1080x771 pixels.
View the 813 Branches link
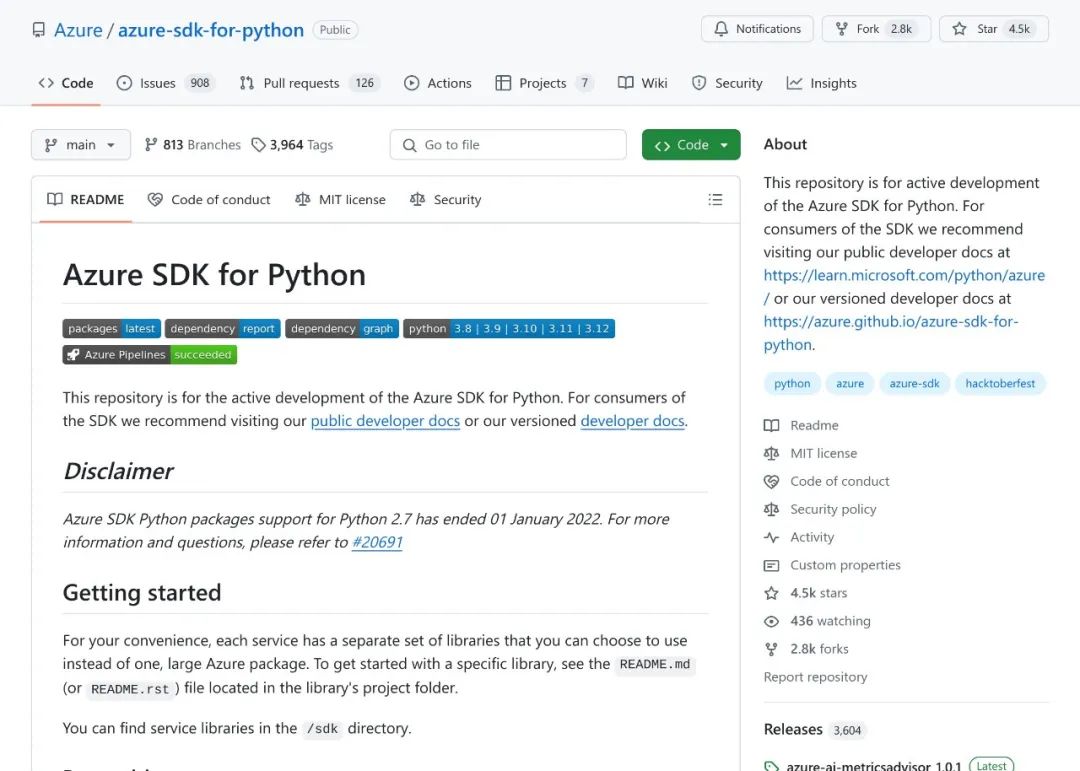[192, 145]
